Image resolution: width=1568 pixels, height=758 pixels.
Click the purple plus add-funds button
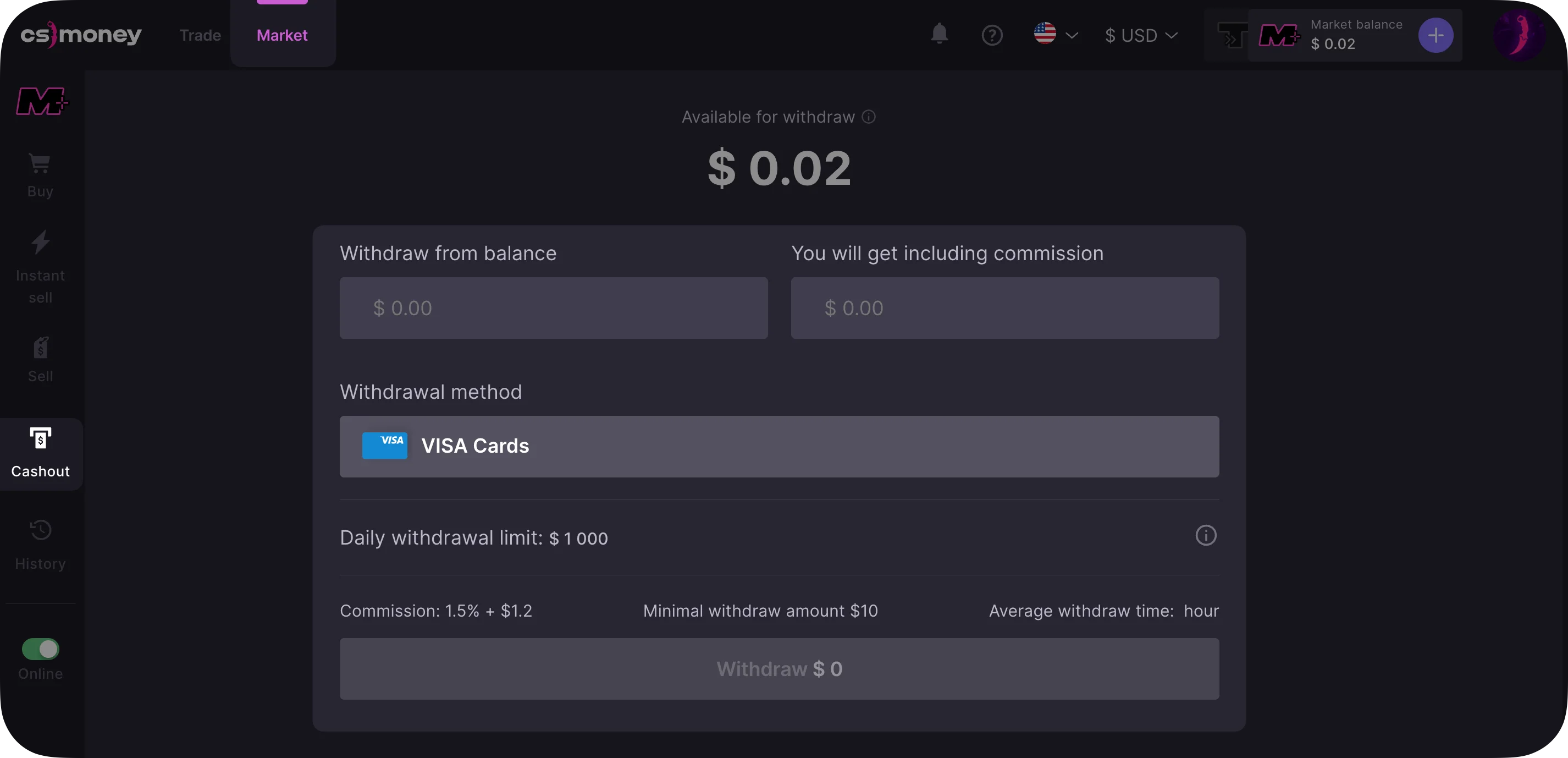[x=1436, y=35]
